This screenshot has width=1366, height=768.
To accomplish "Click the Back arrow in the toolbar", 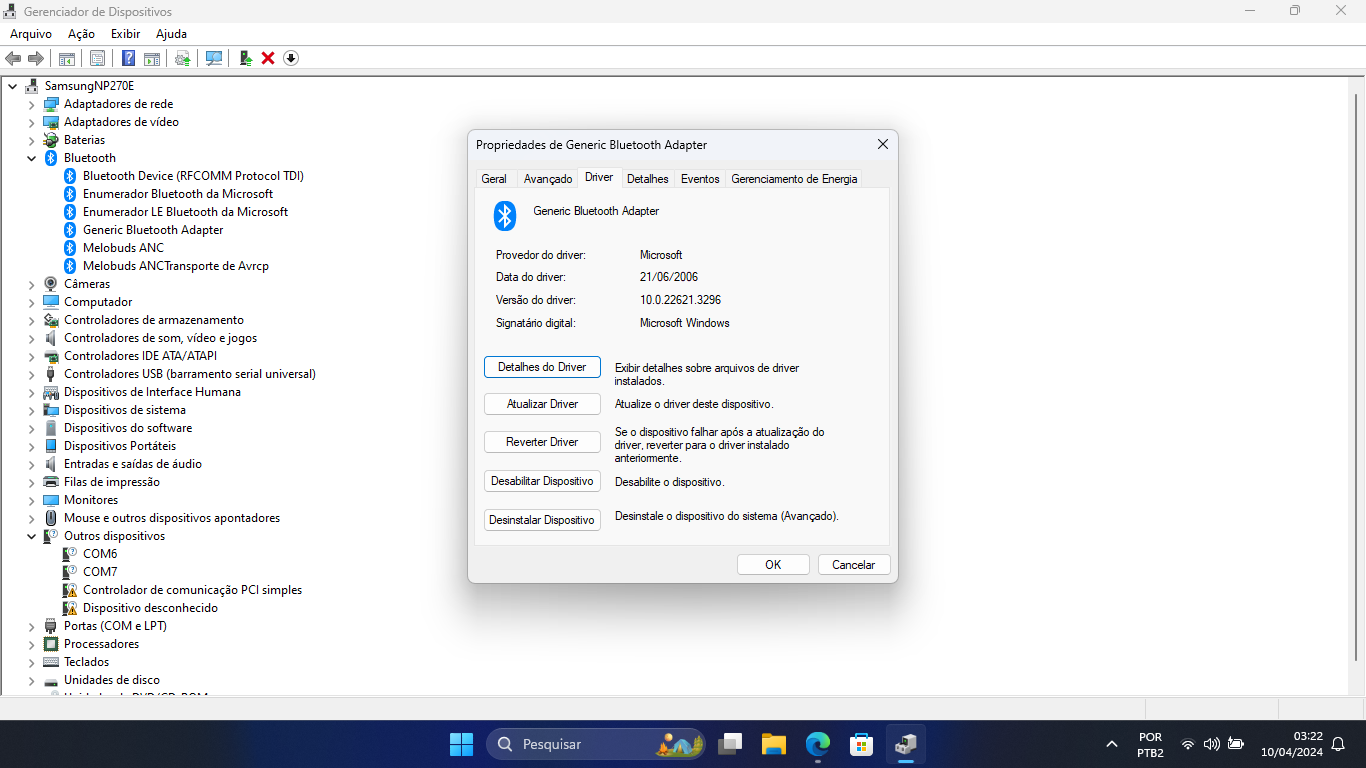I will point(13,58).
